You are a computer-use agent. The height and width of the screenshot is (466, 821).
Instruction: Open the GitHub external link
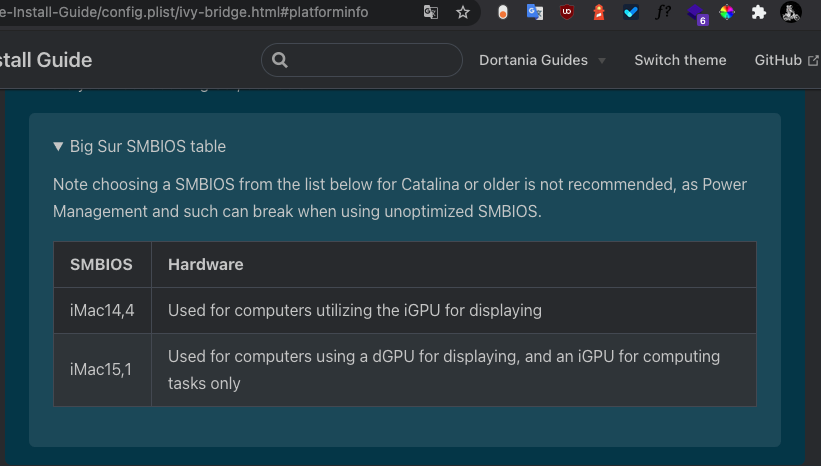pyautogui.click(x=785, y=60)
